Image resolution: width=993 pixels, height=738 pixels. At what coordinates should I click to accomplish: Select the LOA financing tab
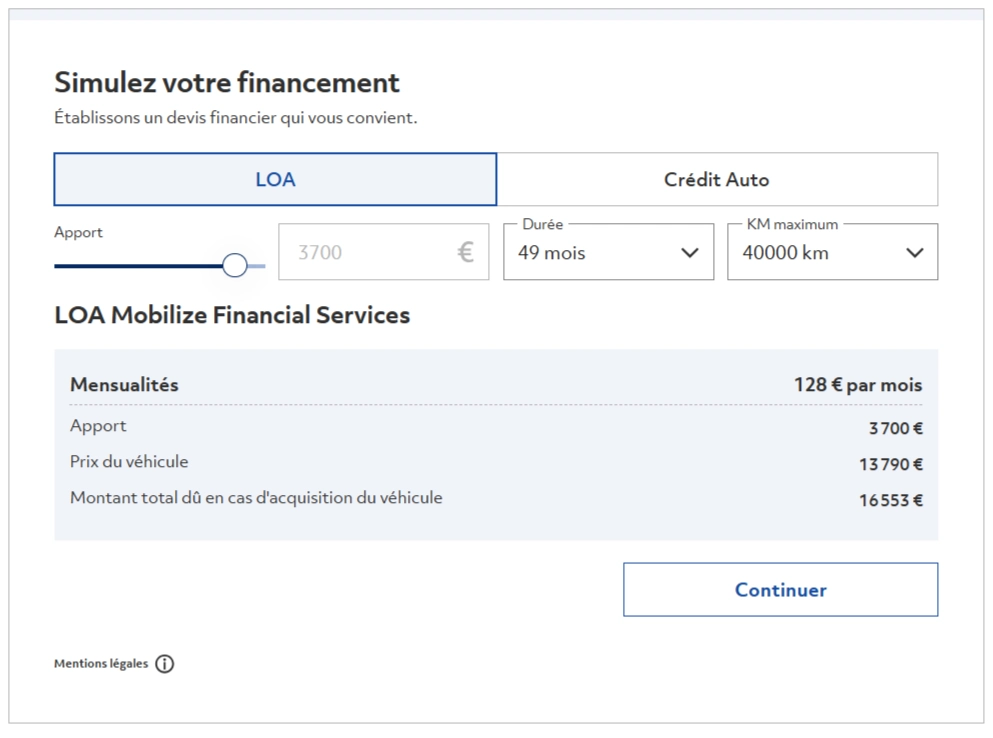275,179
